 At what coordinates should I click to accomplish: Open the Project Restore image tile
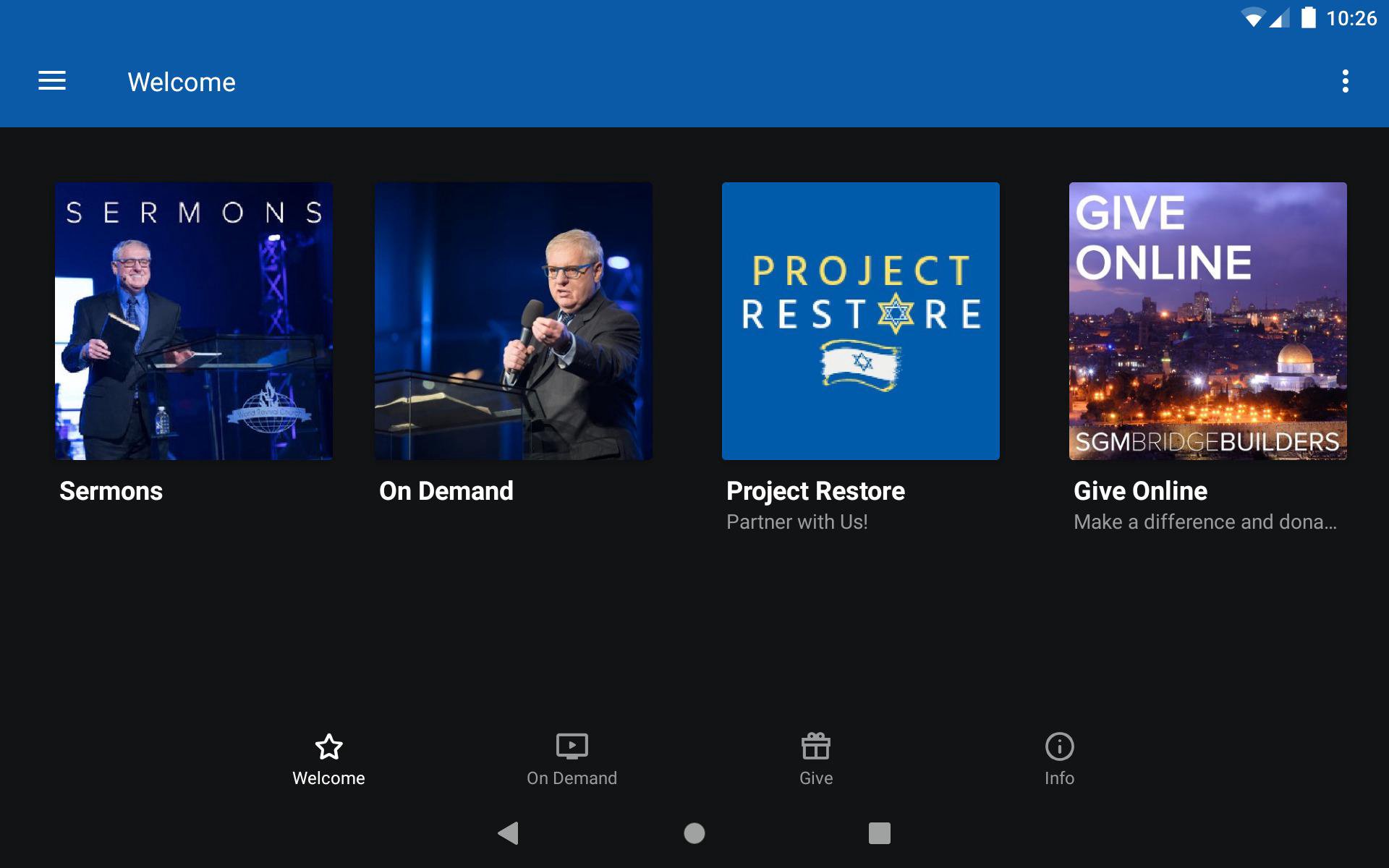pyautogui.click(x=861, y=321)
